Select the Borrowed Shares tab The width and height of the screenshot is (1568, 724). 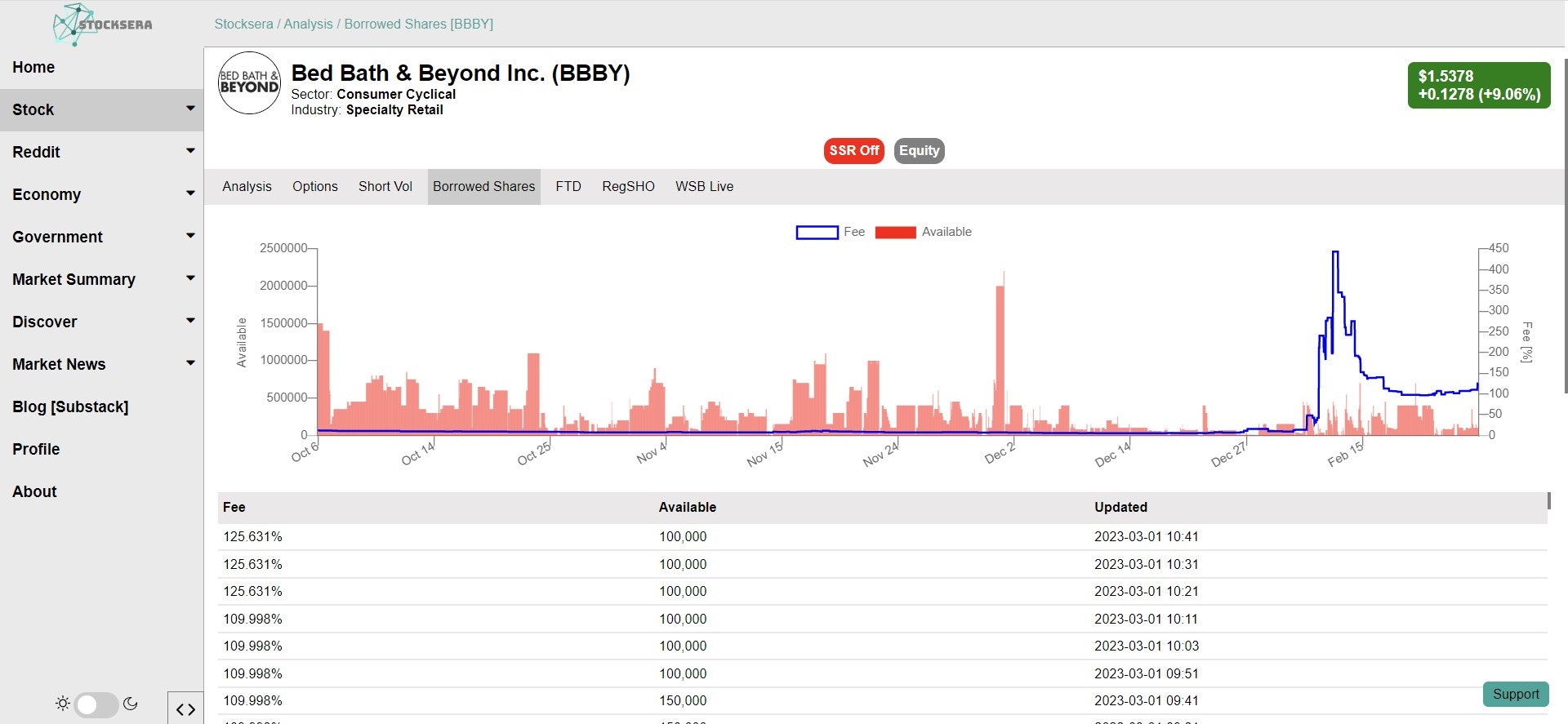[484, 186]
